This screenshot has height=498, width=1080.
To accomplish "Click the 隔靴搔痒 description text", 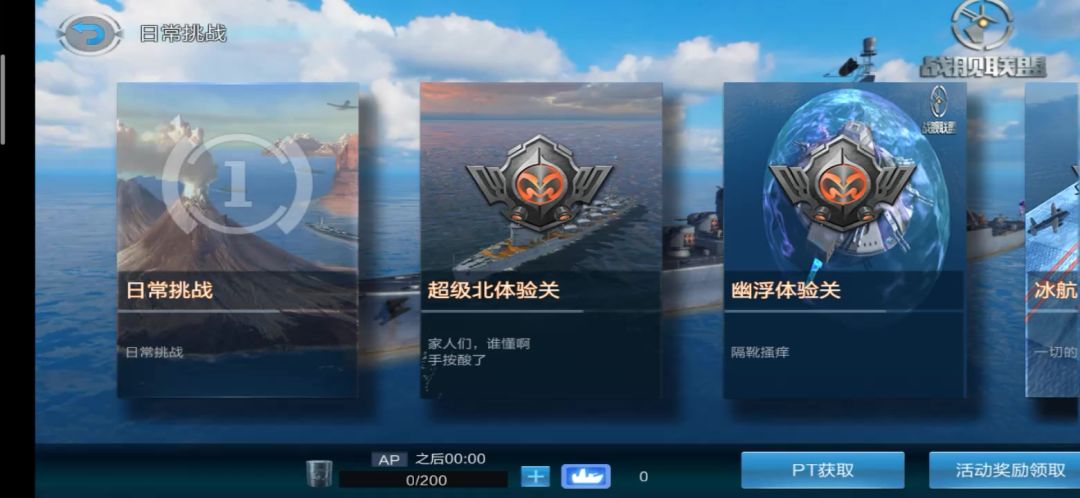I will point(760,352).
